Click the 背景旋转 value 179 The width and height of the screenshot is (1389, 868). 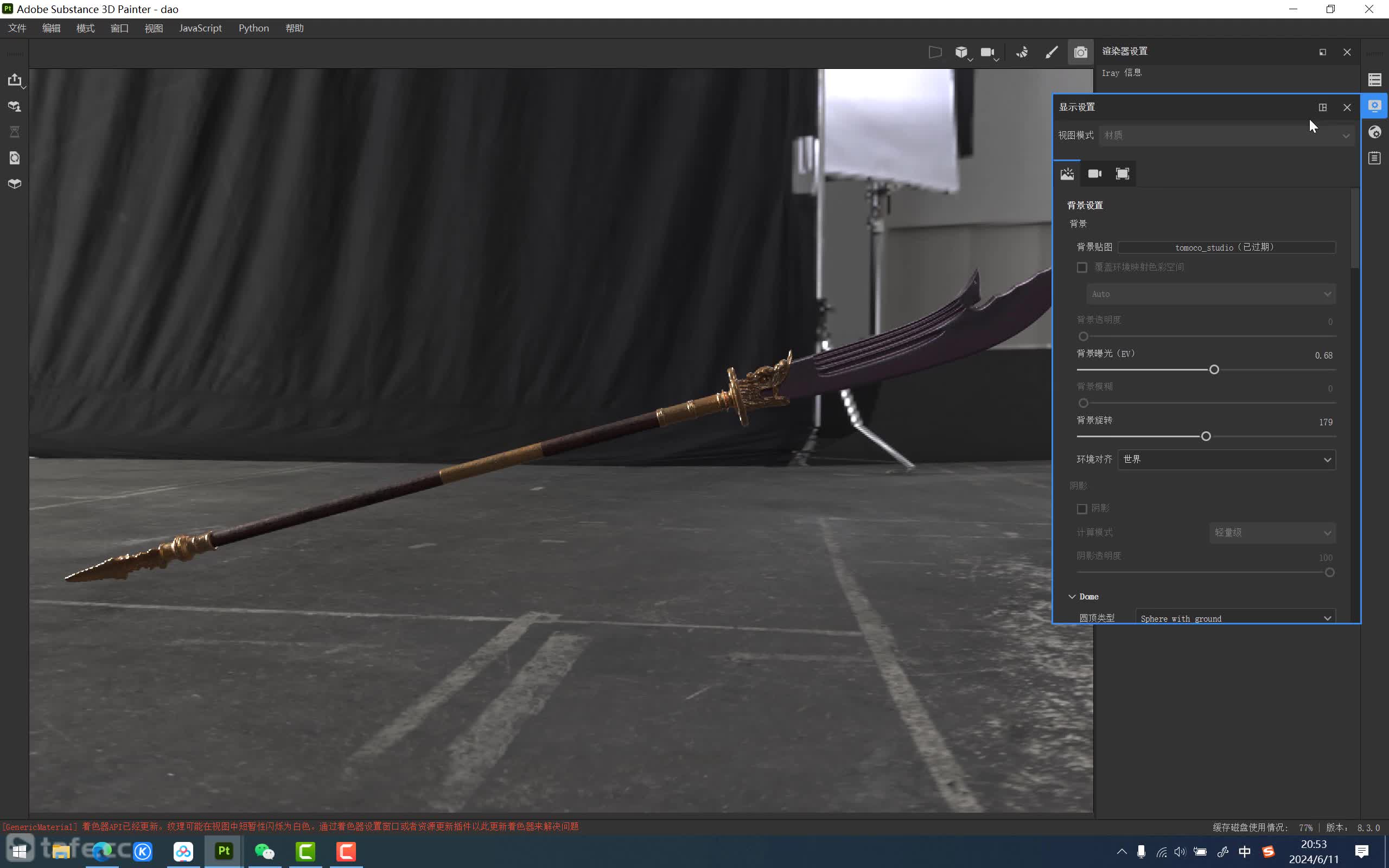[x=1326, y=422]
